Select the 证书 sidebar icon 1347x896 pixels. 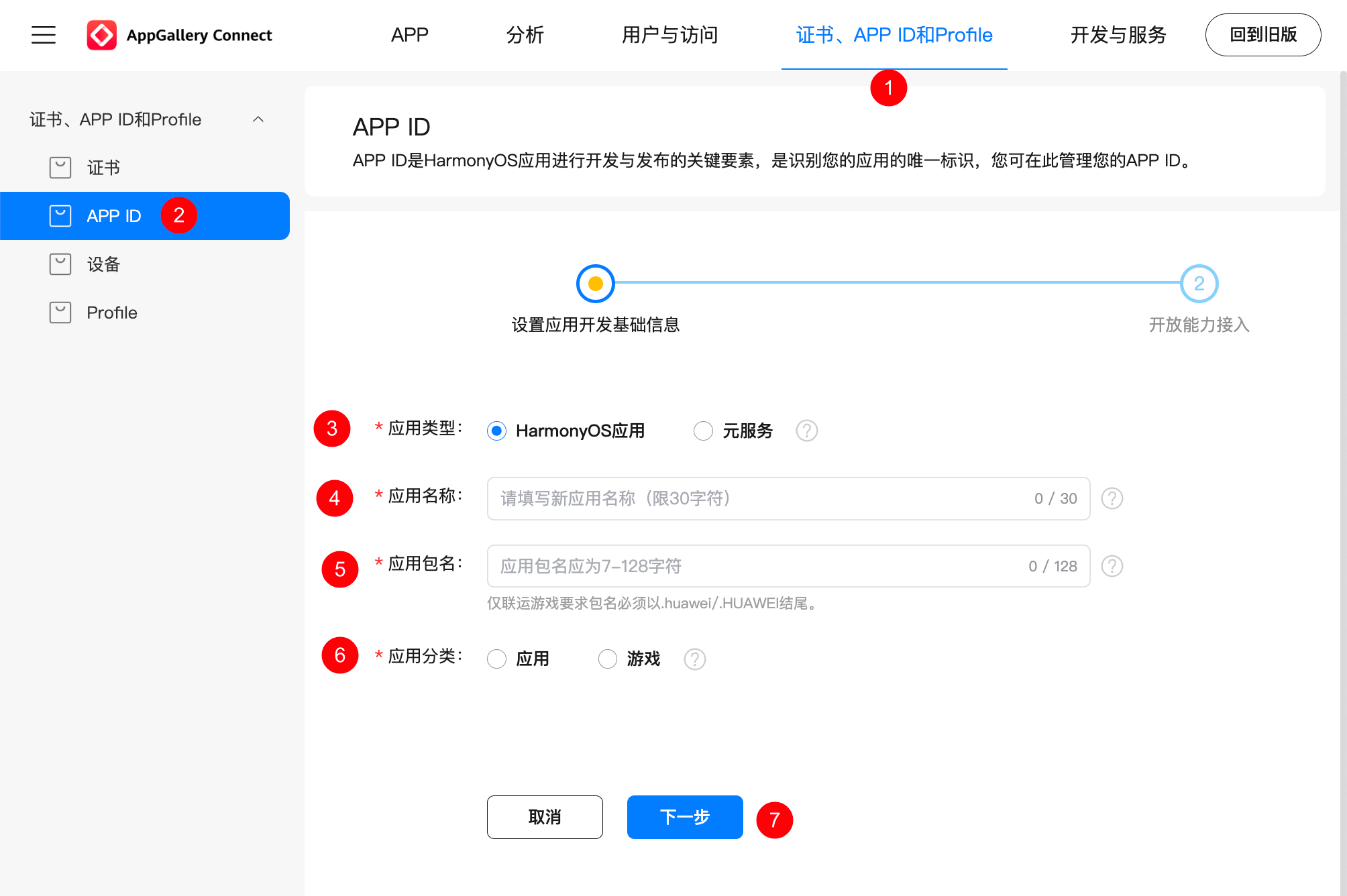[x=60, y=167]
